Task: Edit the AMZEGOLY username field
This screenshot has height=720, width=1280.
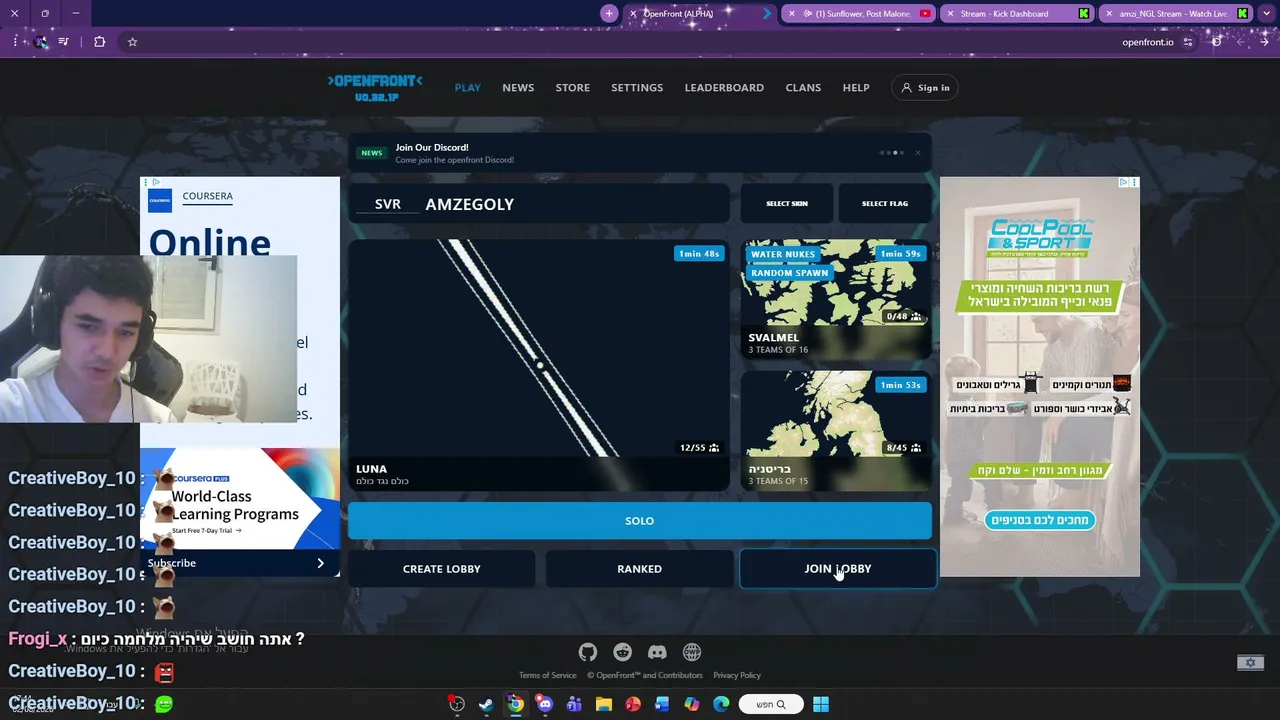Action: pyautogui.click(x=573, y=204)
